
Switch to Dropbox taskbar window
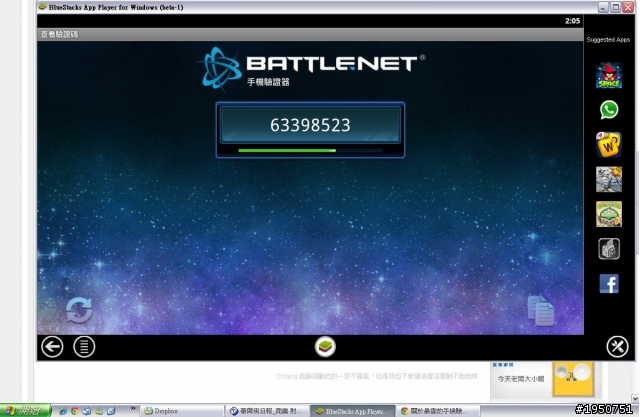click(182, 411)
